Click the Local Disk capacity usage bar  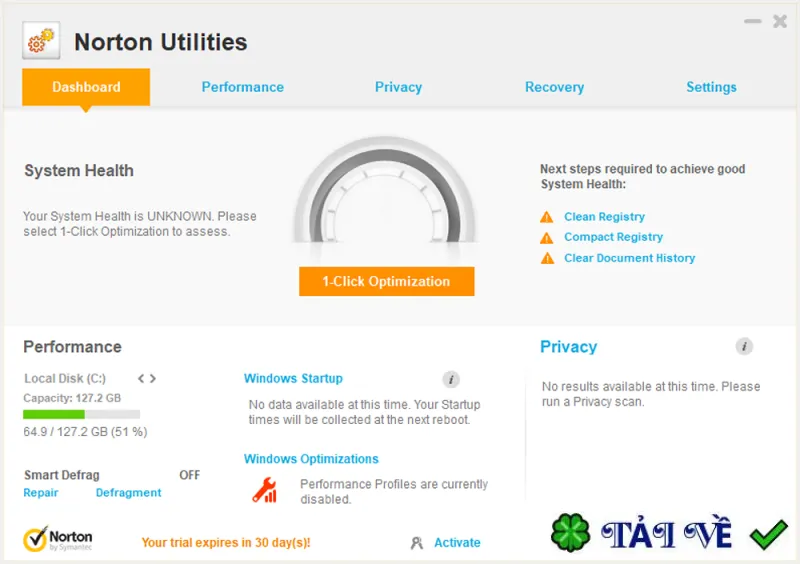(x=82, y=414)
